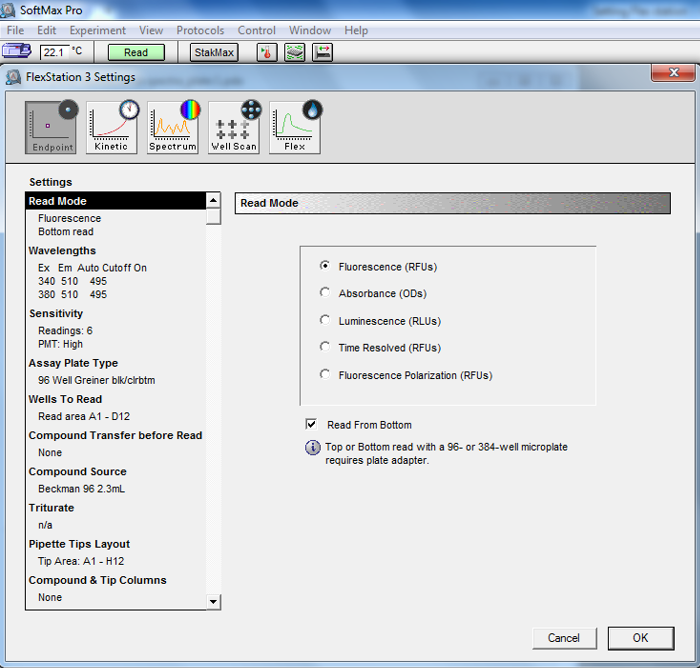The image size is (700, 668).
Task: Select Compound Transfer before Read setting
Action: click(x=115, y=435)
